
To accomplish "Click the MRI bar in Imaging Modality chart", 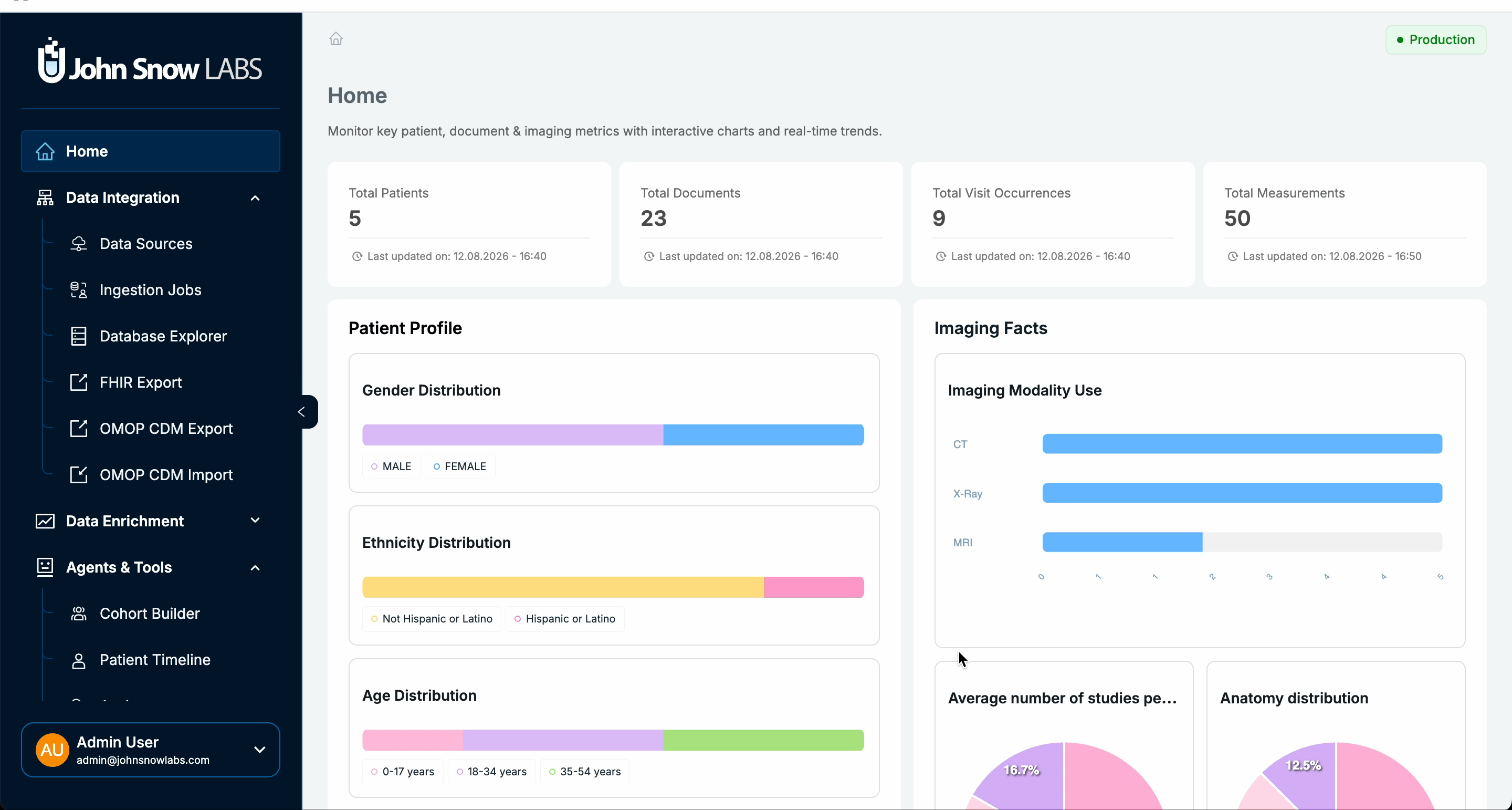I will (1122, 542).
